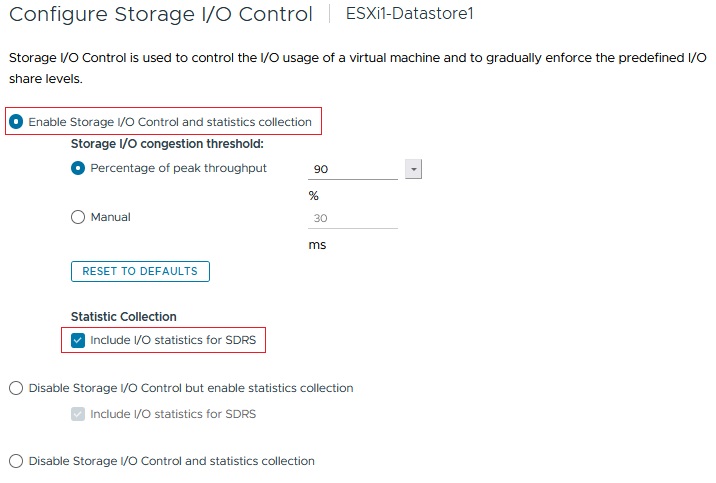
Task: Click the ms unit label
Action: pos(317,245)
